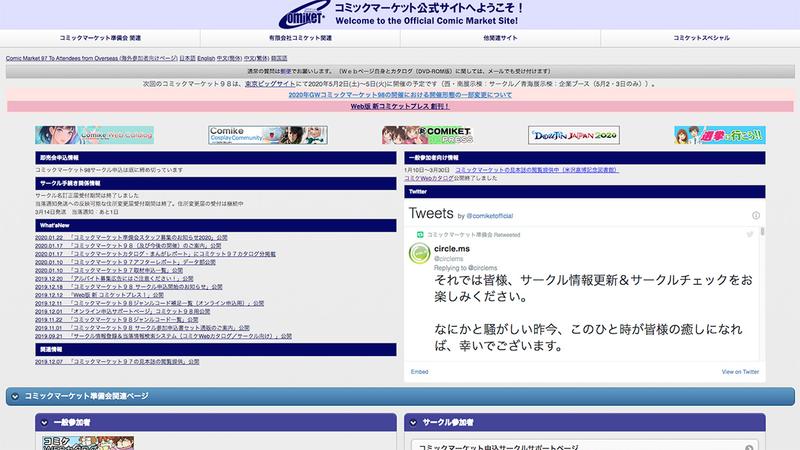Switch to the English language link
The image size is (800, 450).
206,58
